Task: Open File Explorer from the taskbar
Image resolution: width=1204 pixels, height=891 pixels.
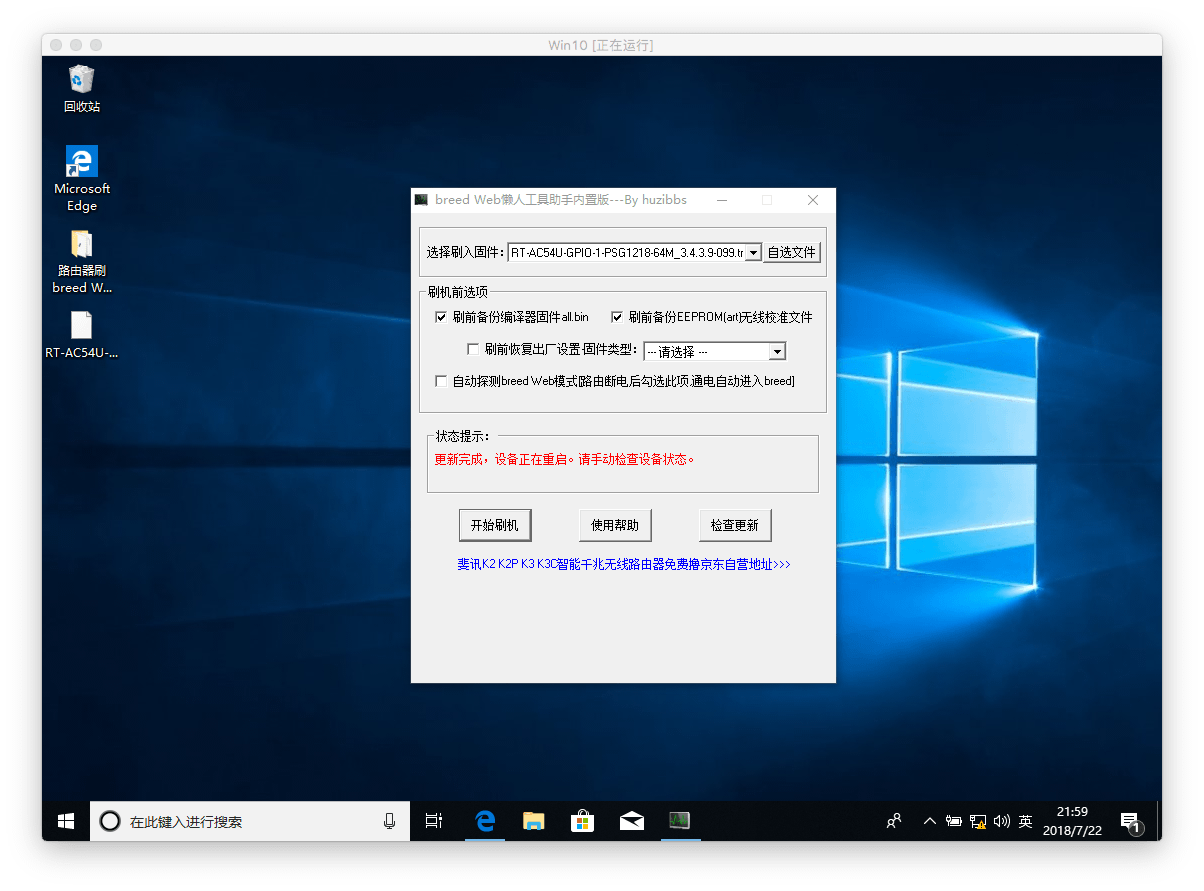Action: (x=534, y=821)
